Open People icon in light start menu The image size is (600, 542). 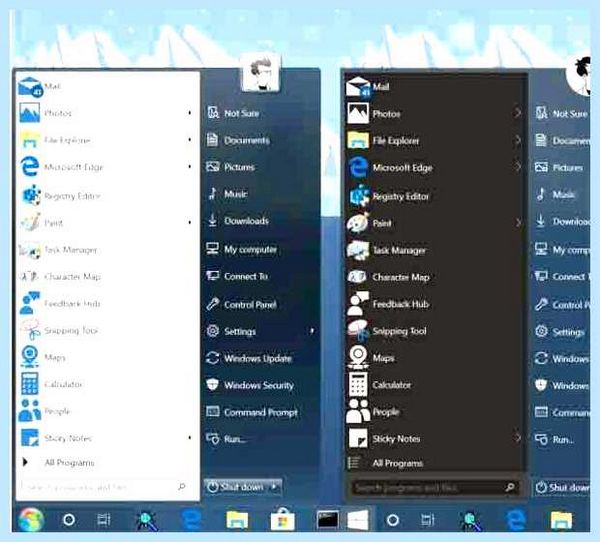(30, 411)
